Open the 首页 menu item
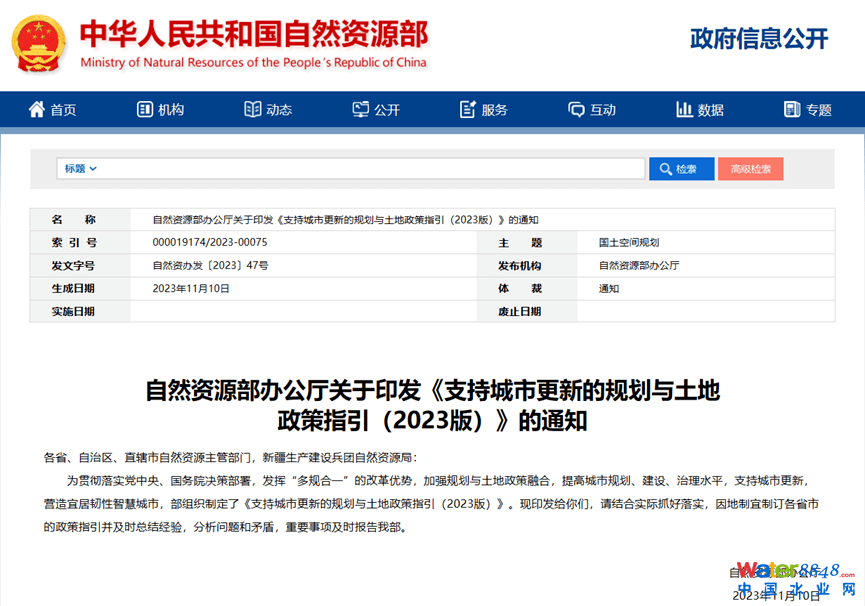The height and width of the screenshot is (606, 865). point(63,110)
